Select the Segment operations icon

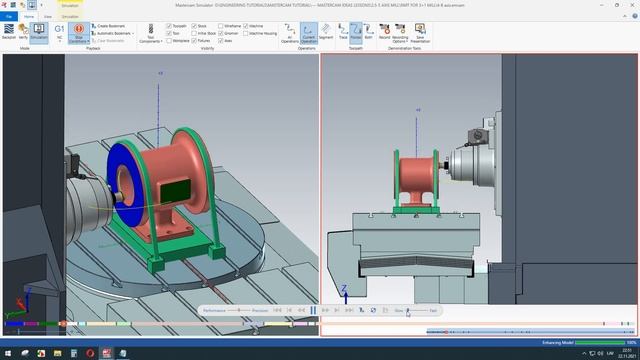326,32
